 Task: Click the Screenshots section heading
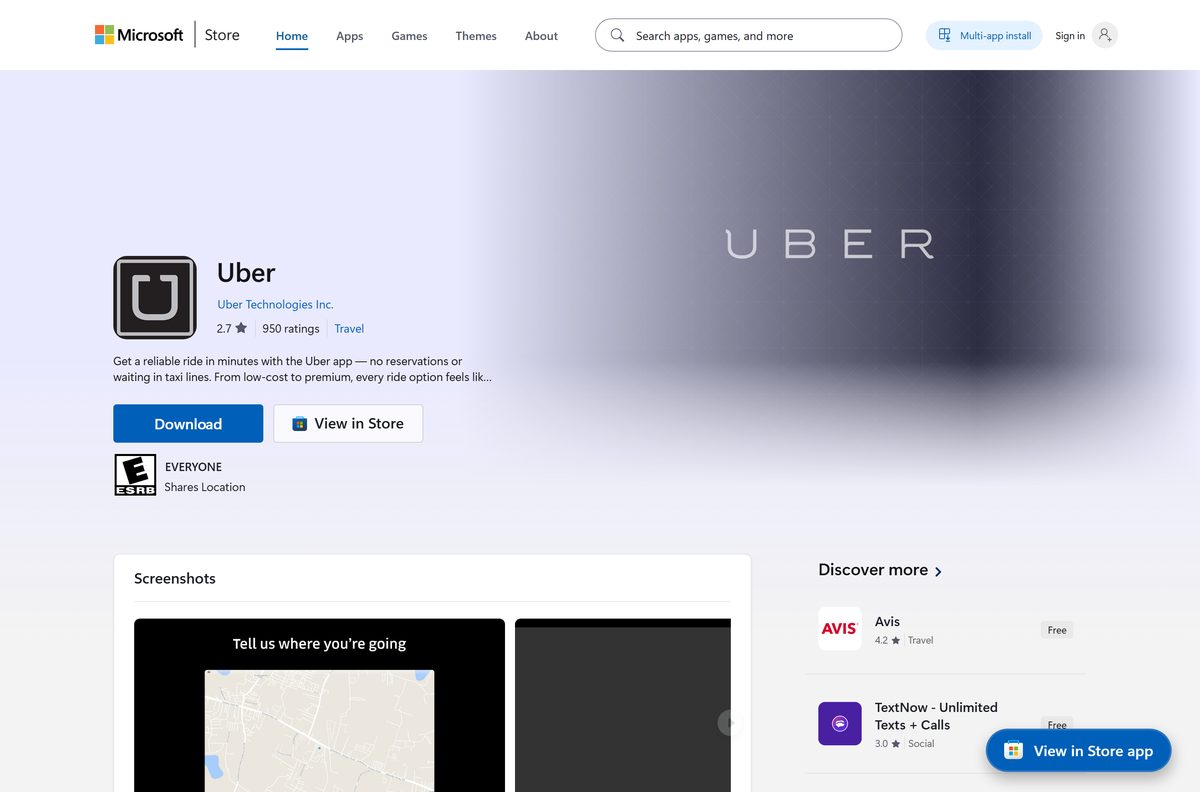pyautogui.click(x=175, y=578)
